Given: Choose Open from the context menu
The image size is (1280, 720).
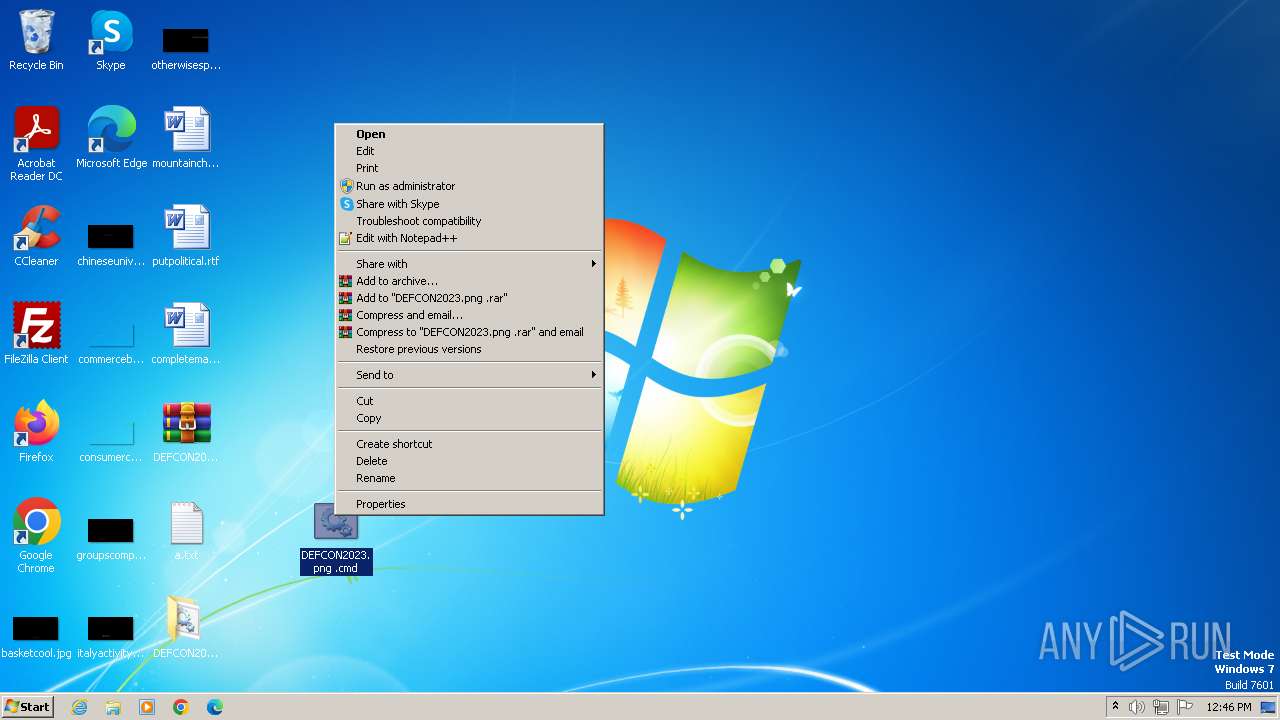Looking at the screenshot, I should (x=469, y=134).
